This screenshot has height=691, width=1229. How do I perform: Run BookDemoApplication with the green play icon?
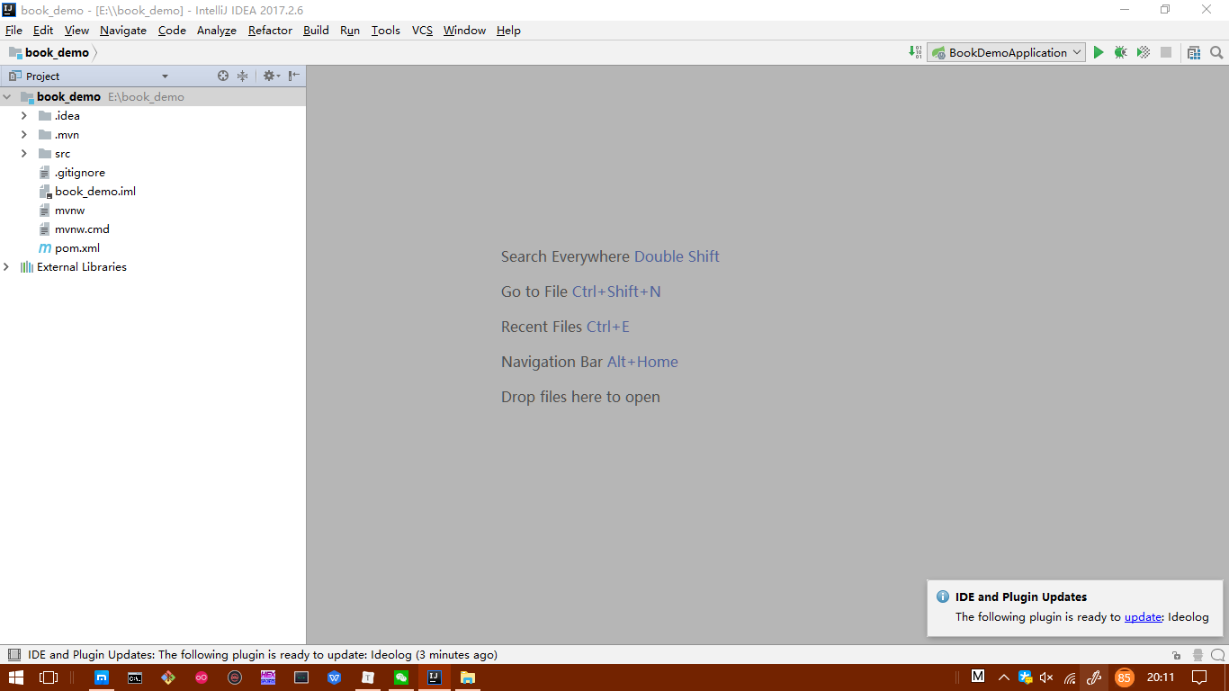click(1098, 53)
